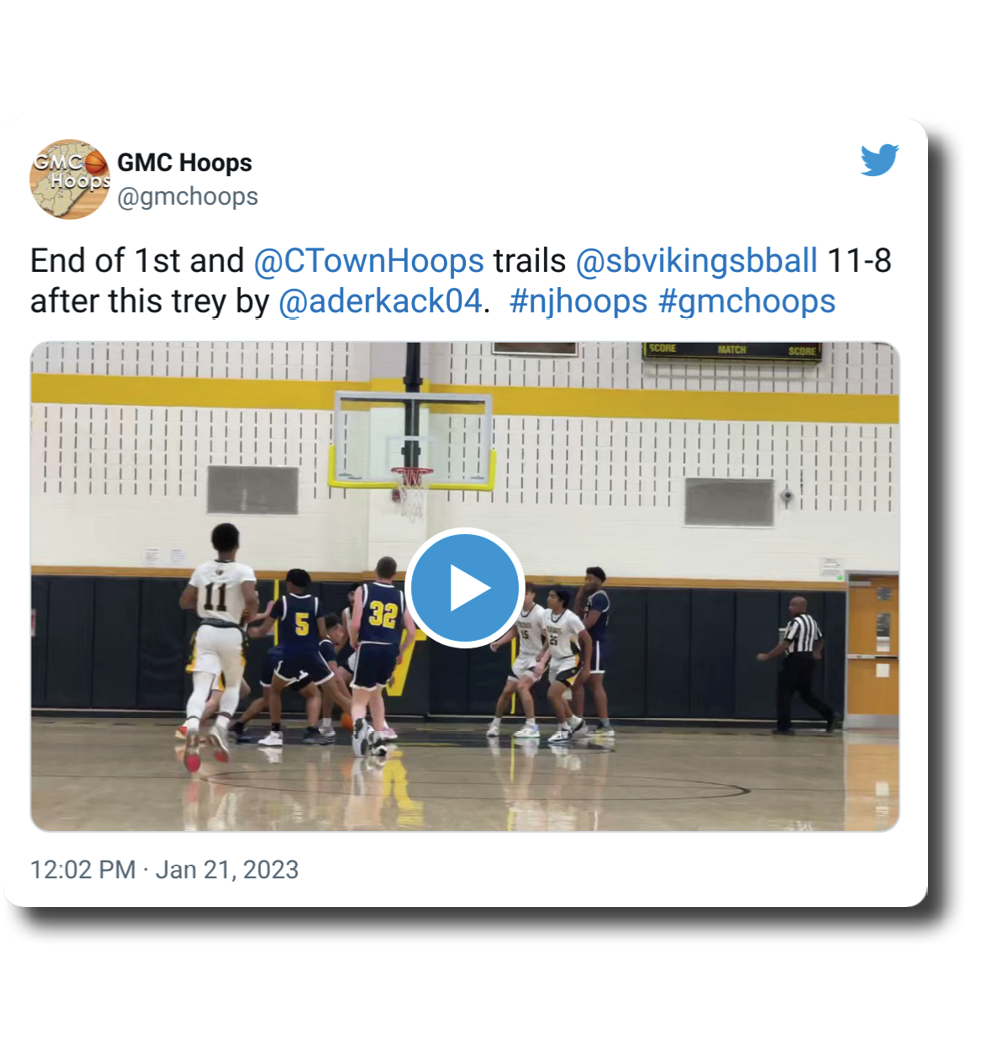Open the @gmchoops handle link
Screen dimensions: 996x1064
(188, 197)
